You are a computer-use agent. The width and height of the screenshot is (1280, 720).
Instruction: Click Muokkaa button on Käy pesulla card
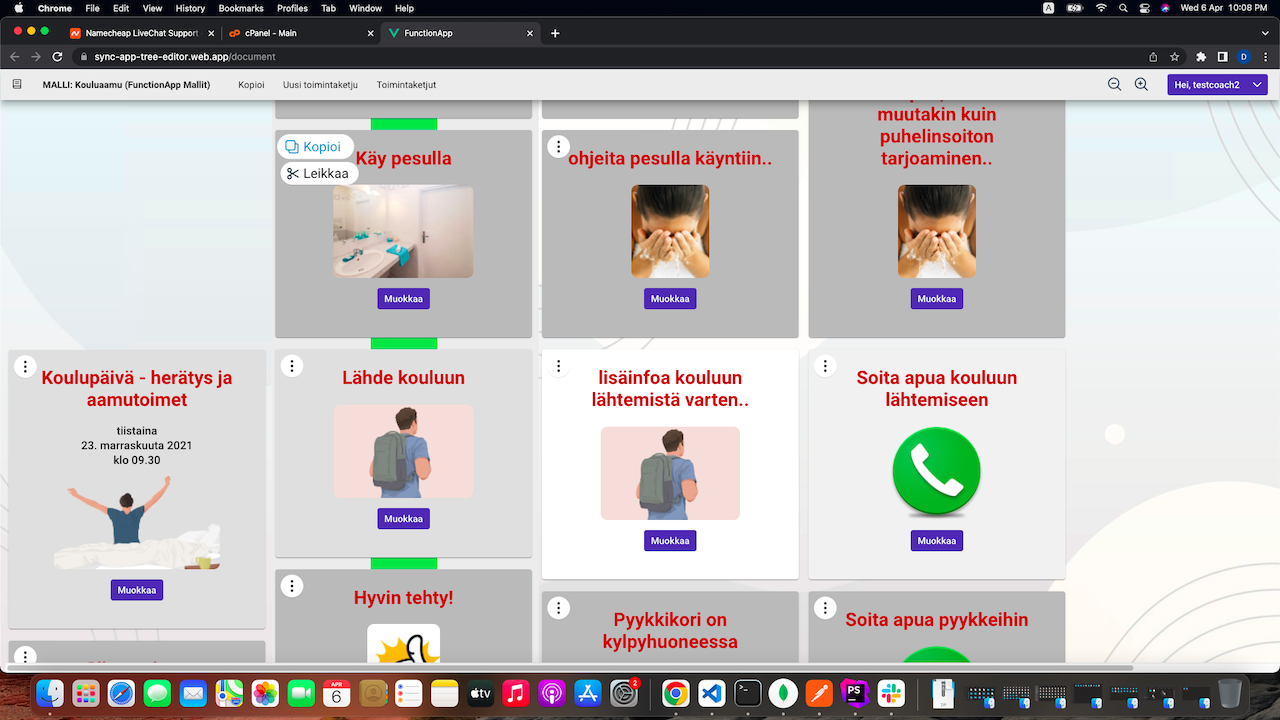pos(403,299)
